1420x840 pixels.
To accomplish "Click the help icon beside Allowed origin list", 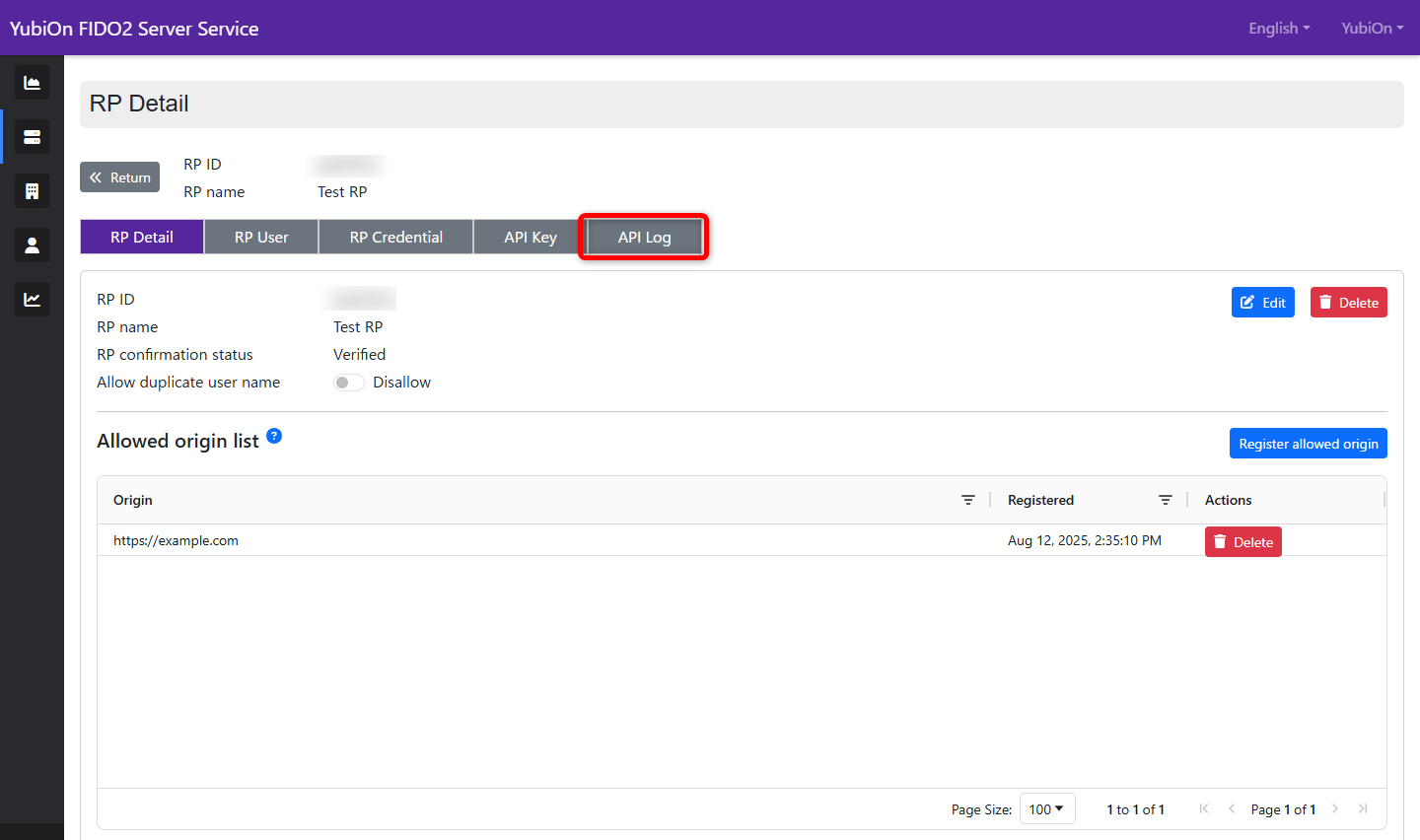I will click(x=274, y=436).
